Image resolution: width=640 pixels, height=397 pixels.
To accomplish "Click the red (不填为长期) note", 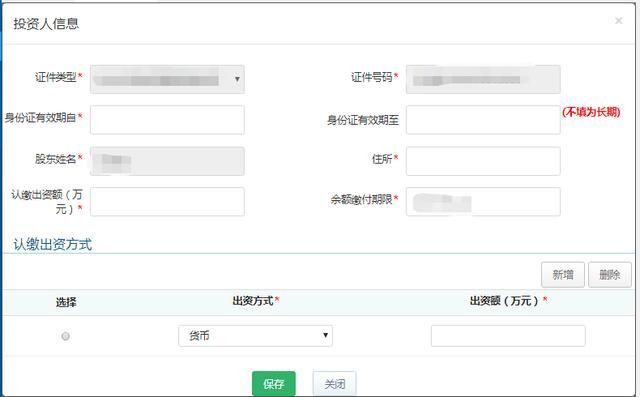I will pyautogui.click(x=591, y=112).
